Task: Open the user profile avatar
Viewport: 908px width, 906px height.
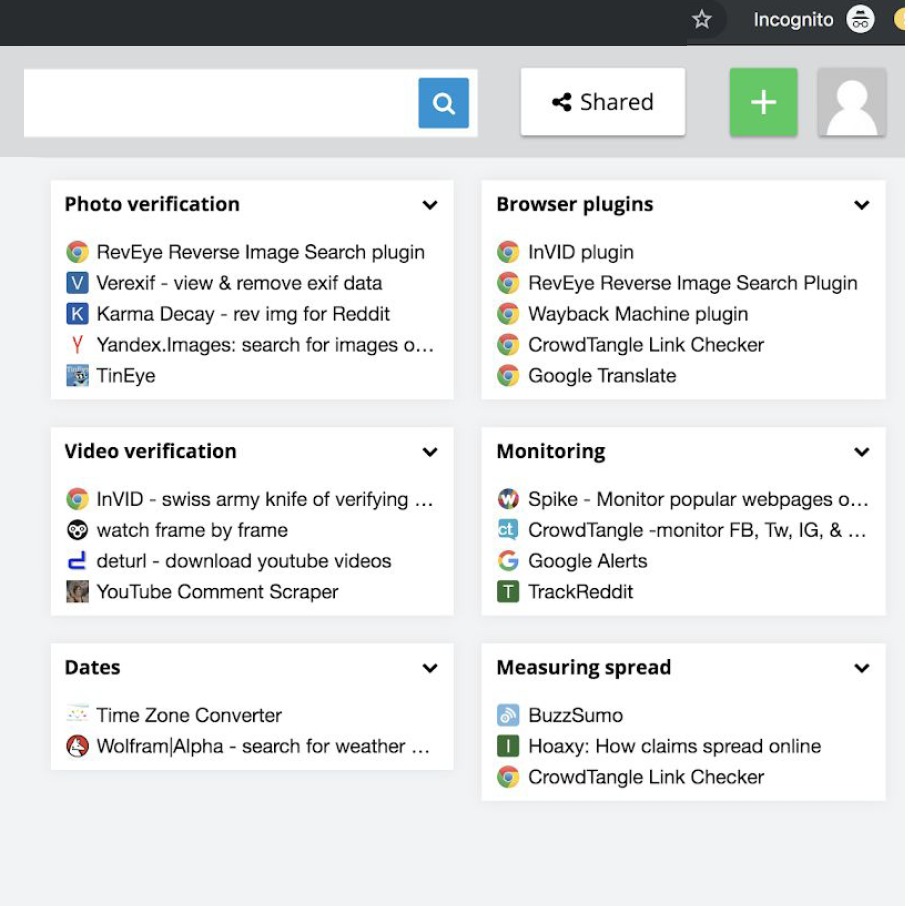Action: tap(852, 102)
